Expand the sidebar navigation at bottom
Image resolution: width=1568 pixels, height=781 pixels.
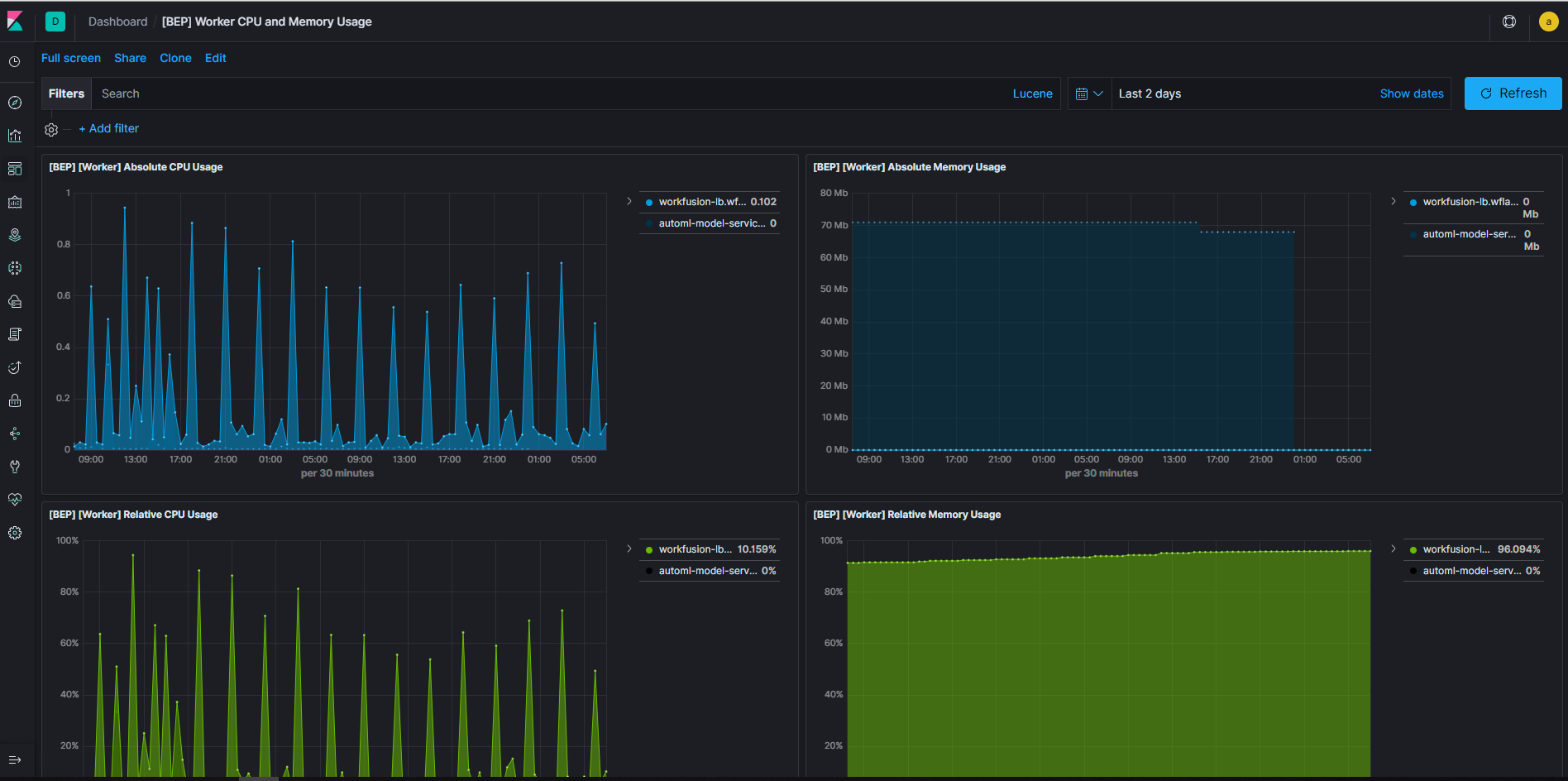coord(15,759)
